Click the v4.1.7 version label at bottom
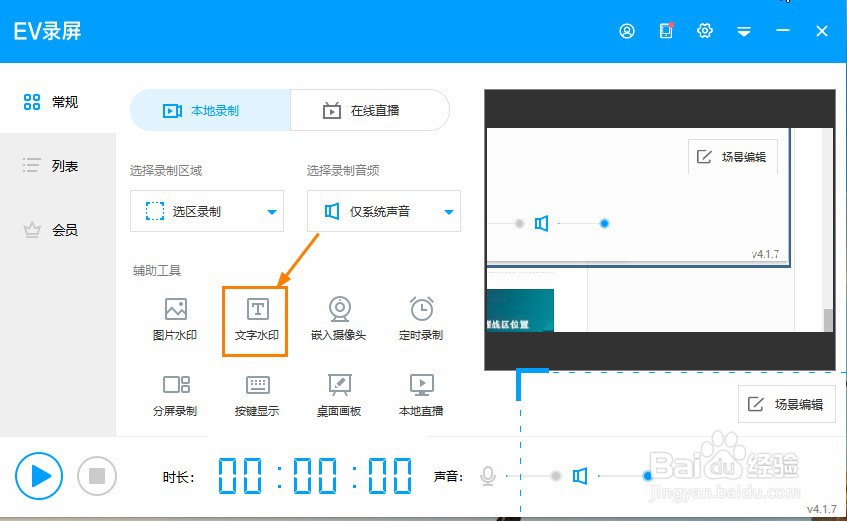Screen dimensions: 847x521 [822, 509]
